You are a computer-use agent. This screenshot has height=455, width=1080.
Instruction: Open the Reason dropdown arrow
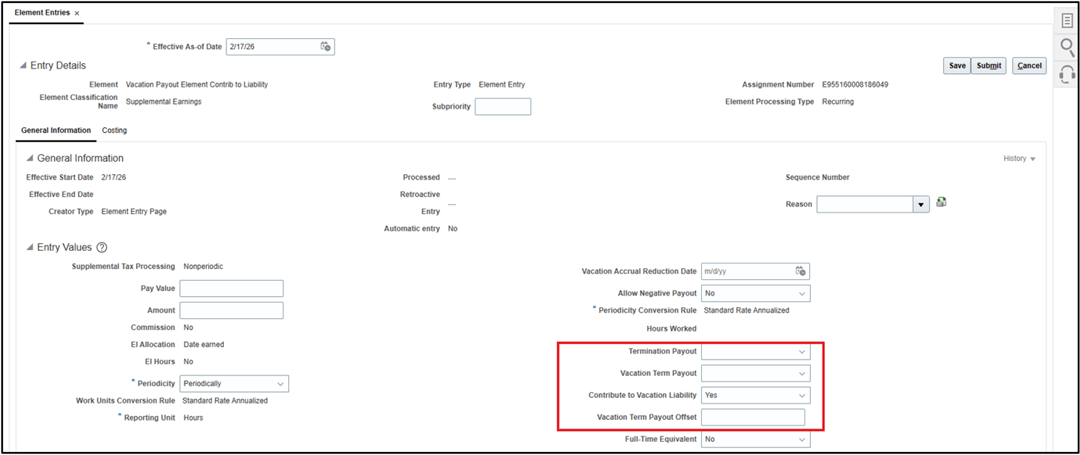921,204
